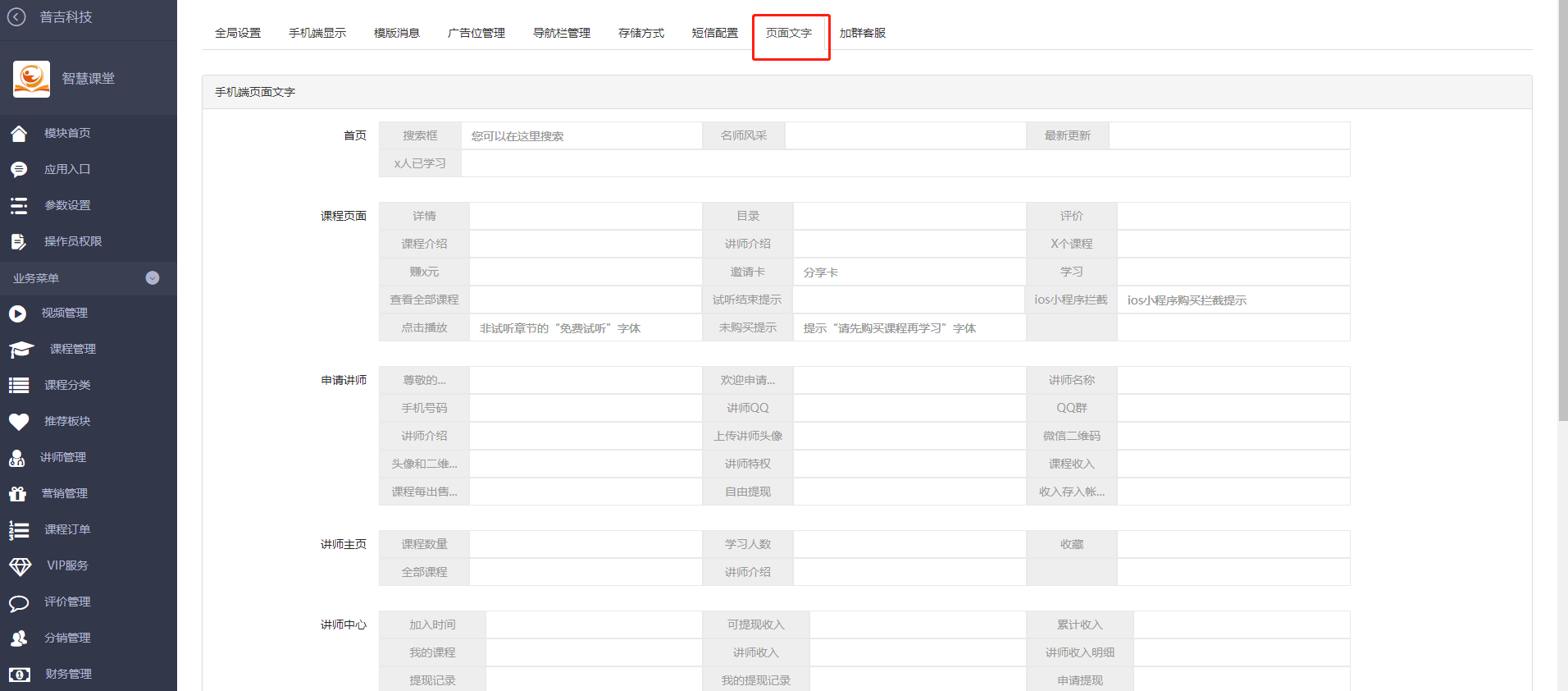
Task: Click the ios小程序拦截 input field
Action: pyautogui.click(x=1233, y=300)
